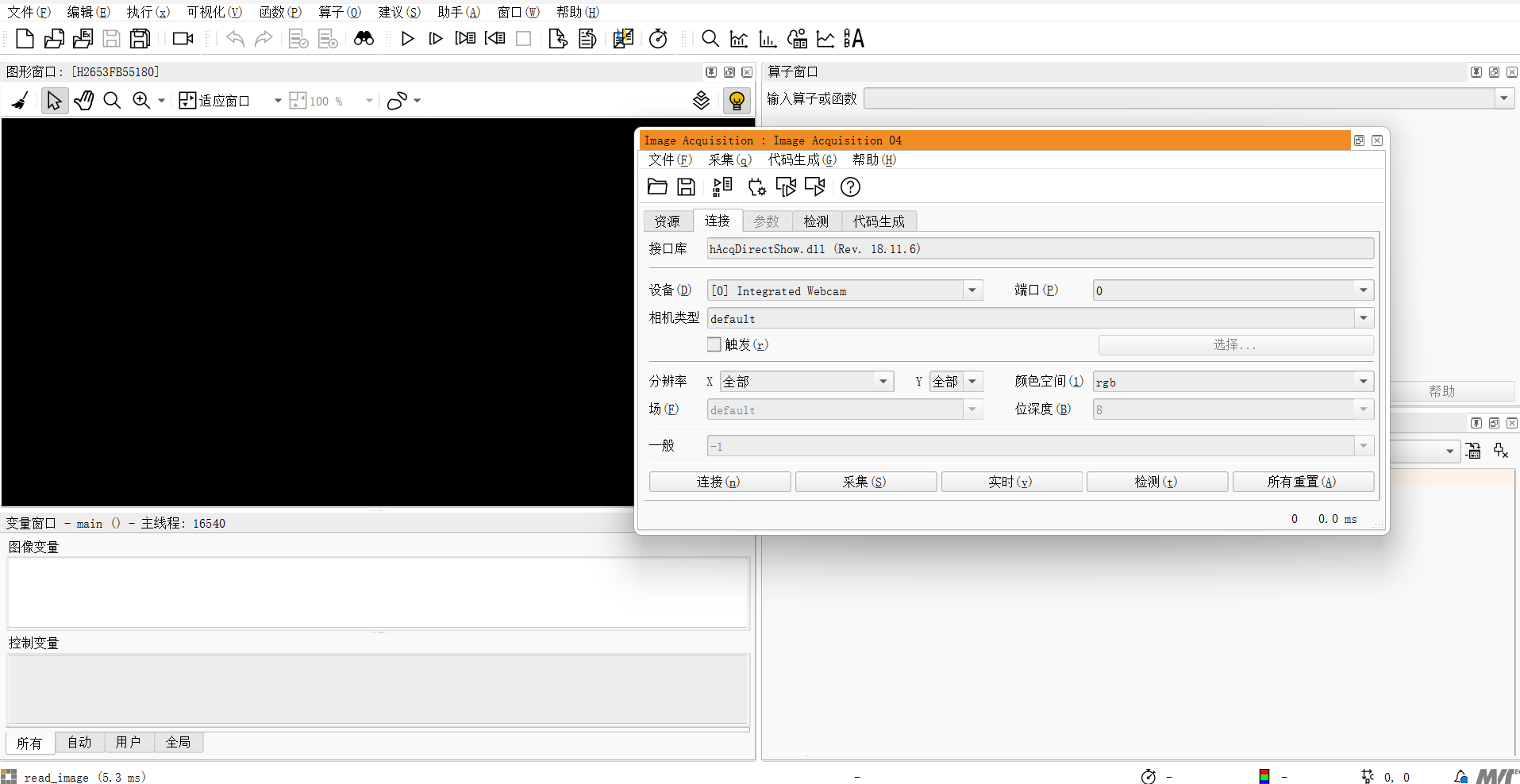Toggle the light bulb tooltip icon
This screenshot has width=1520, height=784.
737,101
